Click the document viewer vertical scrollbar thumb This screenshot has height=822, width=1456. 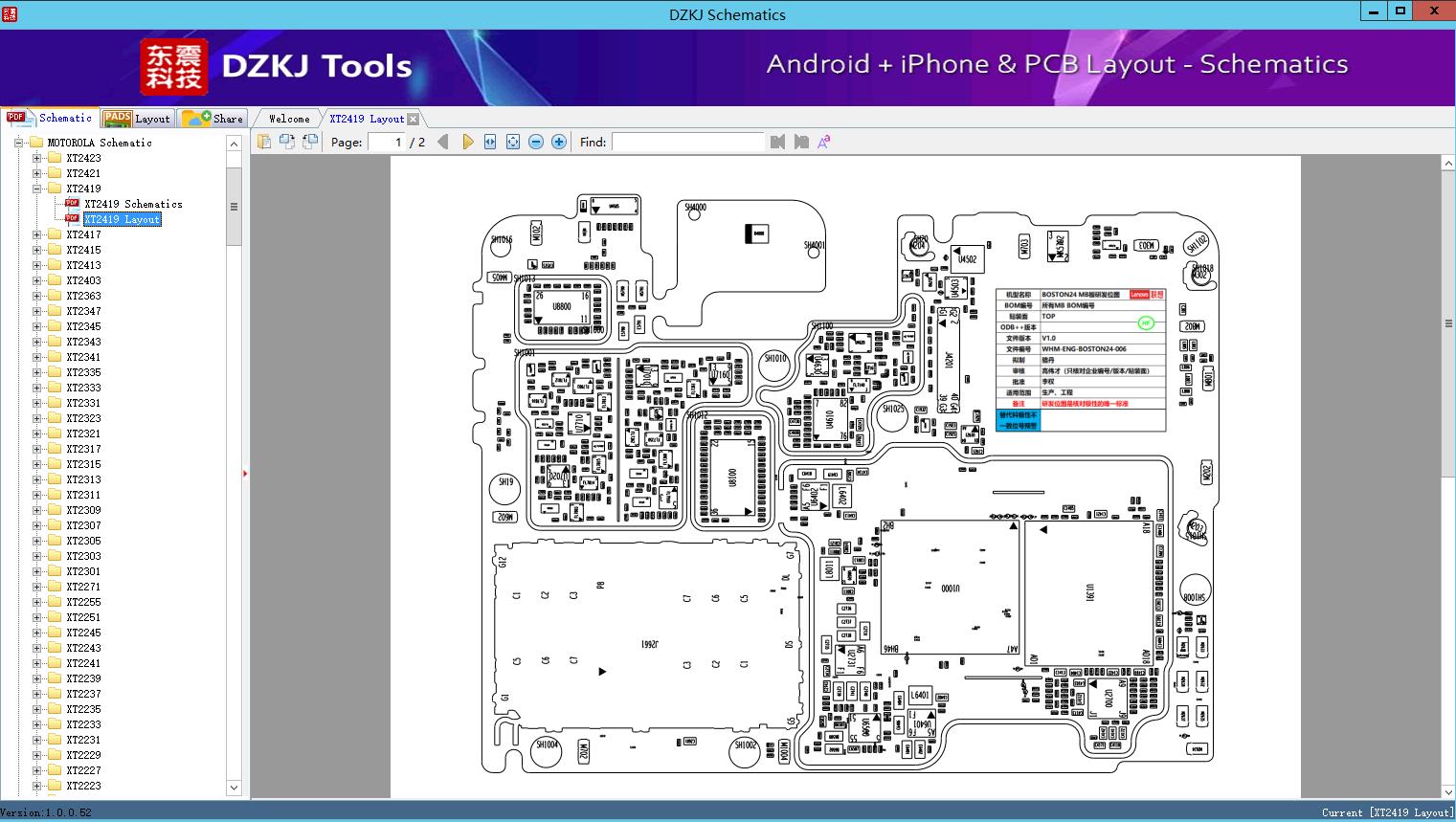[1448, 322]
